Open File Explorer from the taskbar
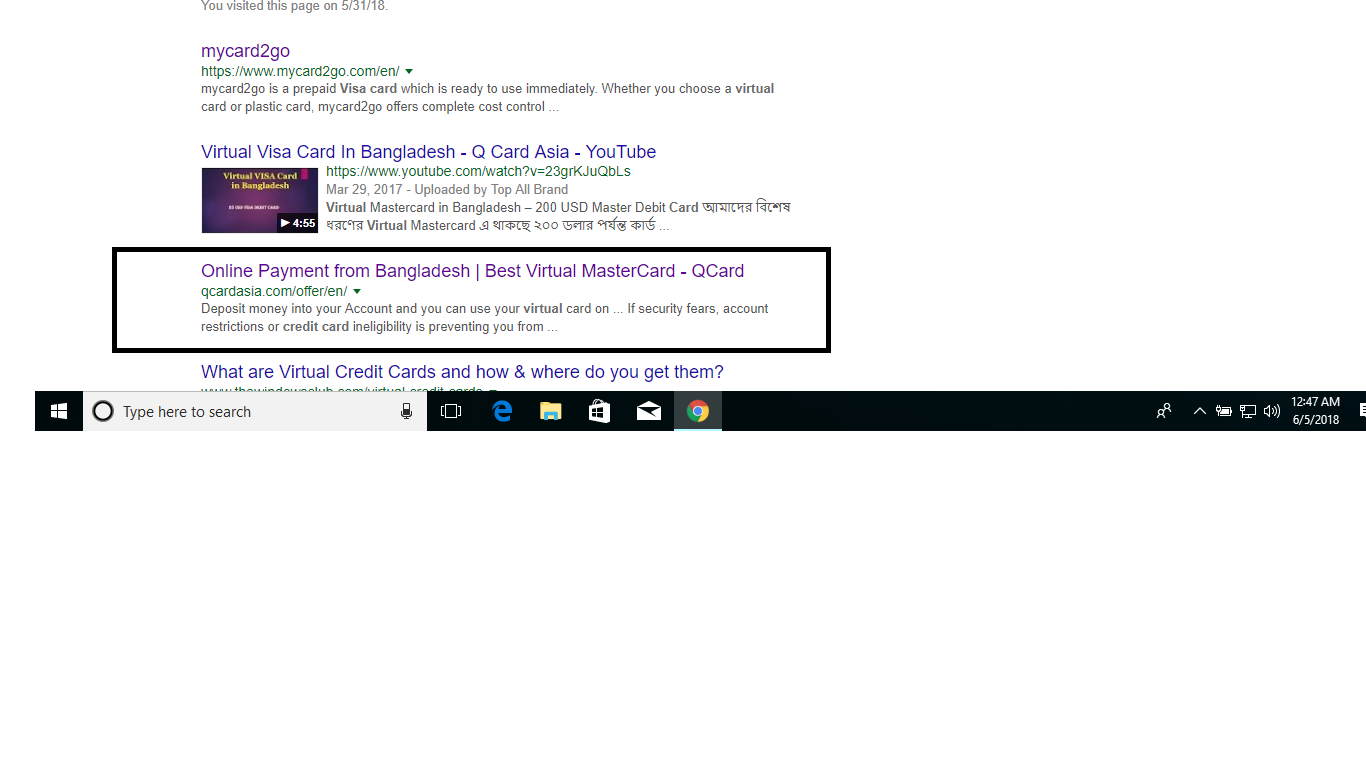The image size is (1366, 768). tap(551, 411)
